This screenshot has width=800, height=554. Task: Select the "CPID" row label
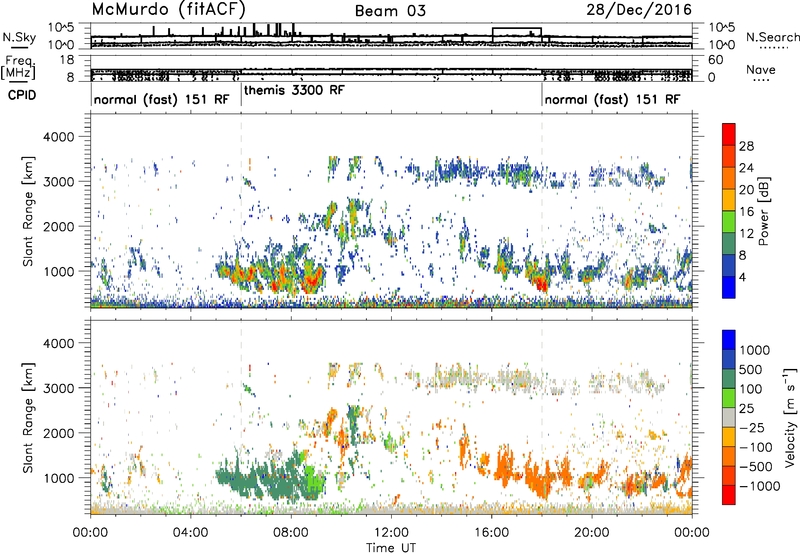22,95
